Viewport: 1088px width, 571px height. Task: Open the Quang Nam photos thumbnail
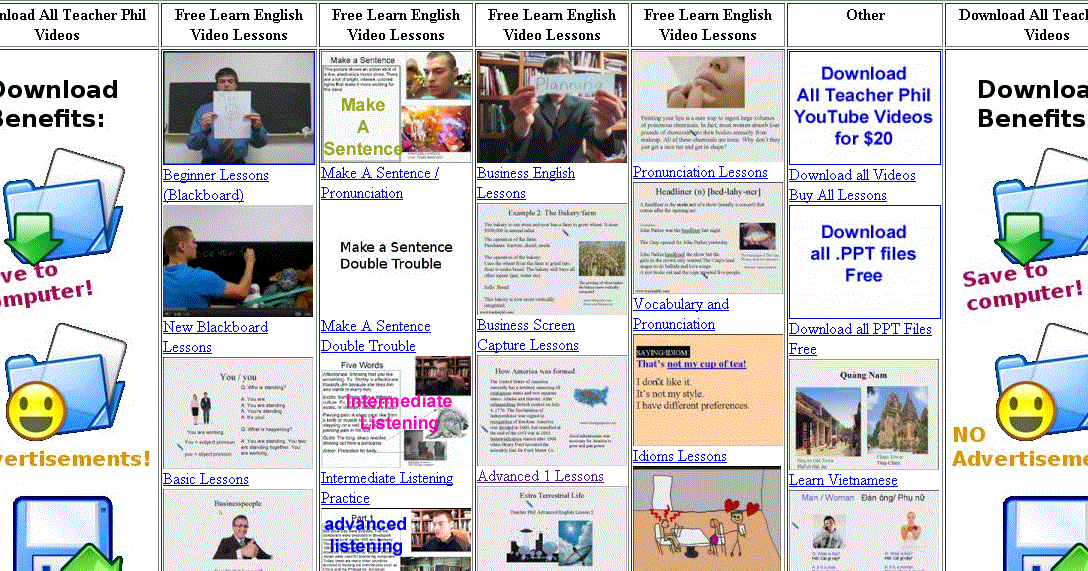point(863,415)
